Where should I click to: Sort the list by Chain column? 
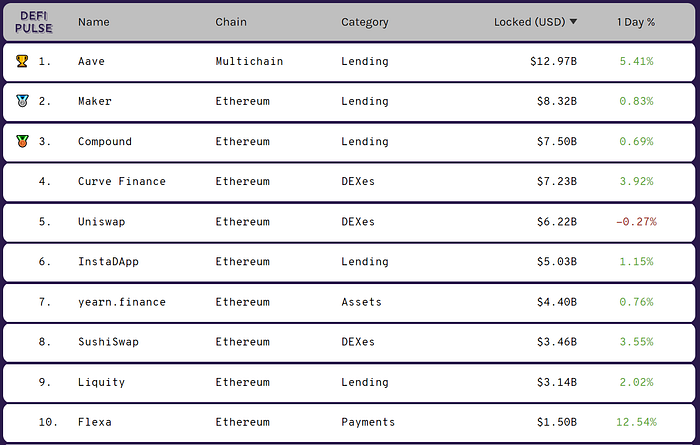231,22
